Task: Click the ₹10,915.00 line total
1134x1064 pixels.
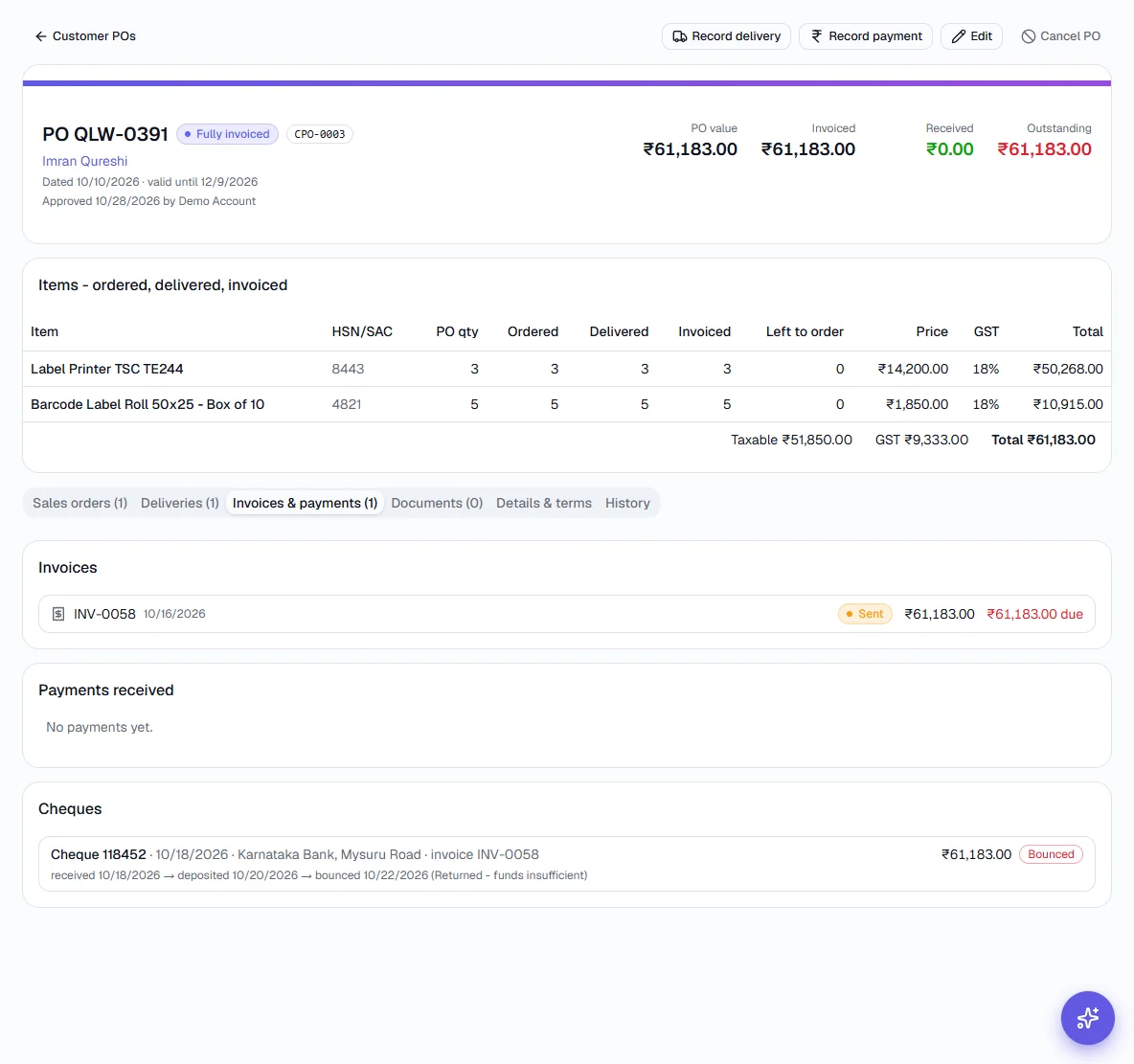Action: tap(1068, 404)
